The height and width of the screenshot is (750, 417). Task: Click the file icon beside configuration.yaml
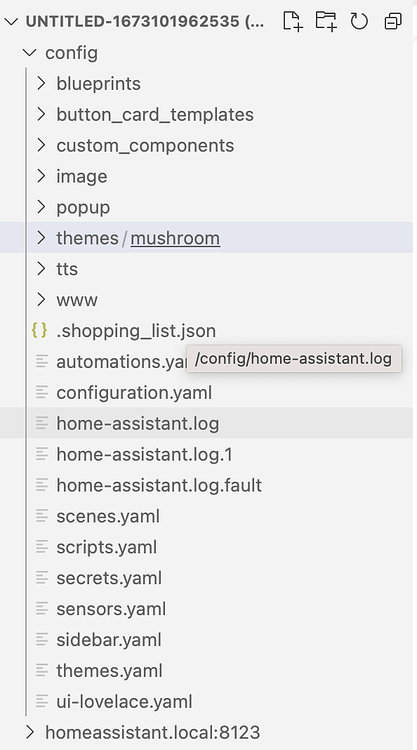point(42,392)
